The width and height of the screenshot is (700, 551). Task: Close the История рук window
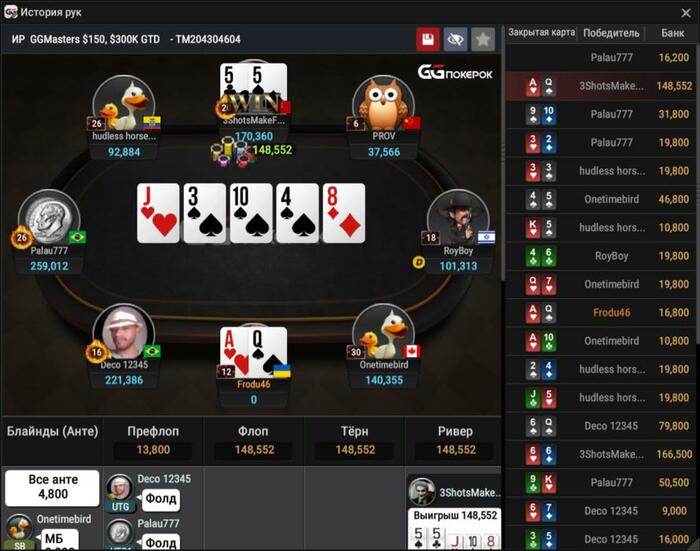tap(686, 13)
